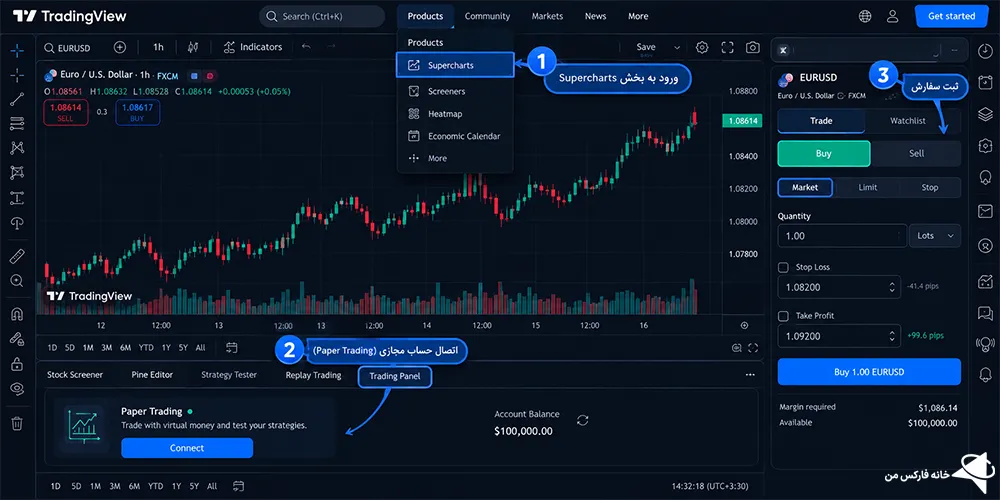This screenshot has height=500, width=1000.
Task: Click the Quantity 1.00 input field
Action: tap(842, 236)
